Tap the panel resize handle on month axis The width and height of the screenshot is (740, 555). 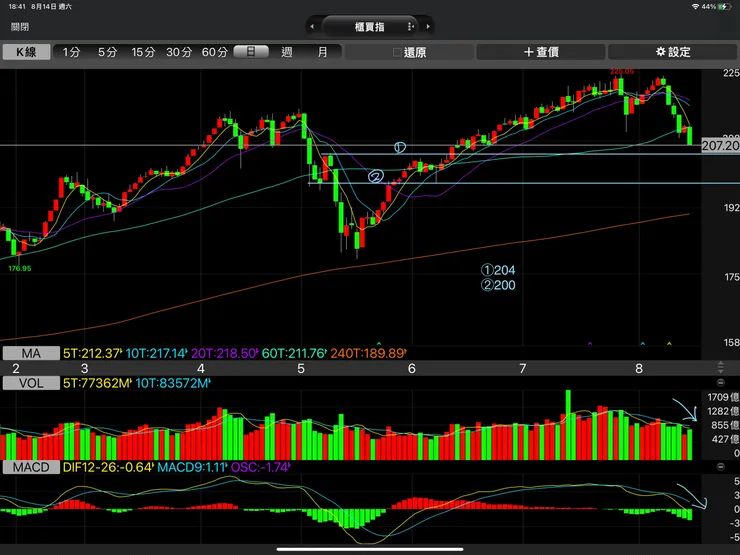[721, 367]
